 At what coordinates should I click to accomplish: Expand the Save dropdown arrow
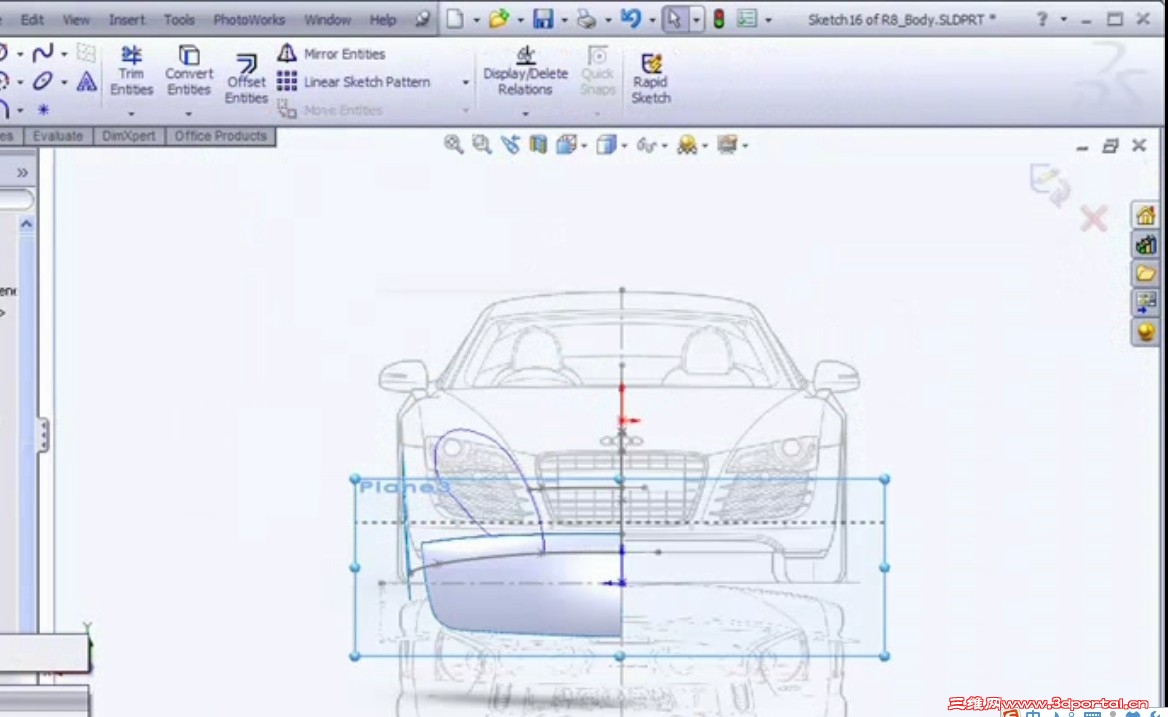coord(564,20)
